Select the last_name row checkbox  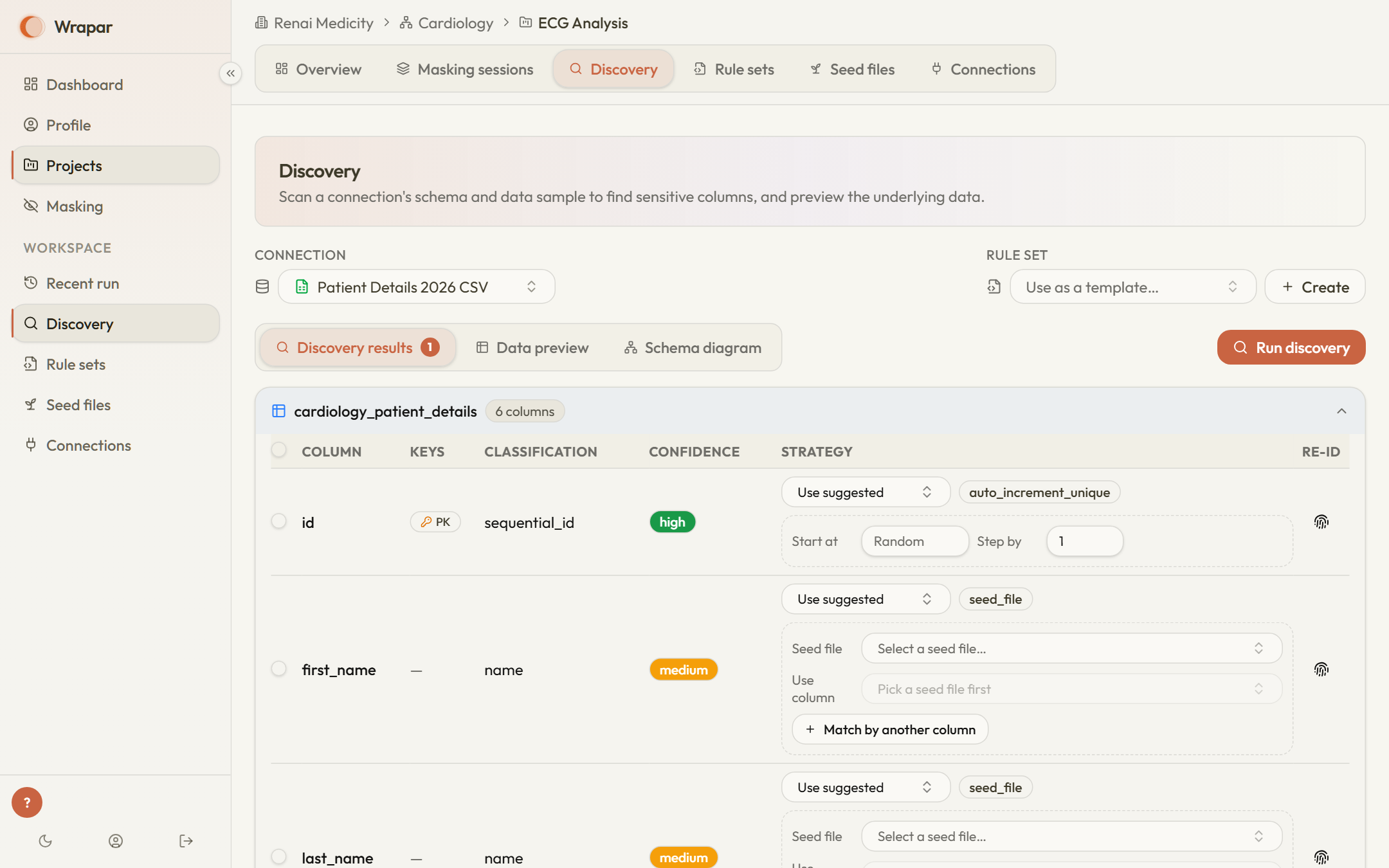[x=278, y=856]
